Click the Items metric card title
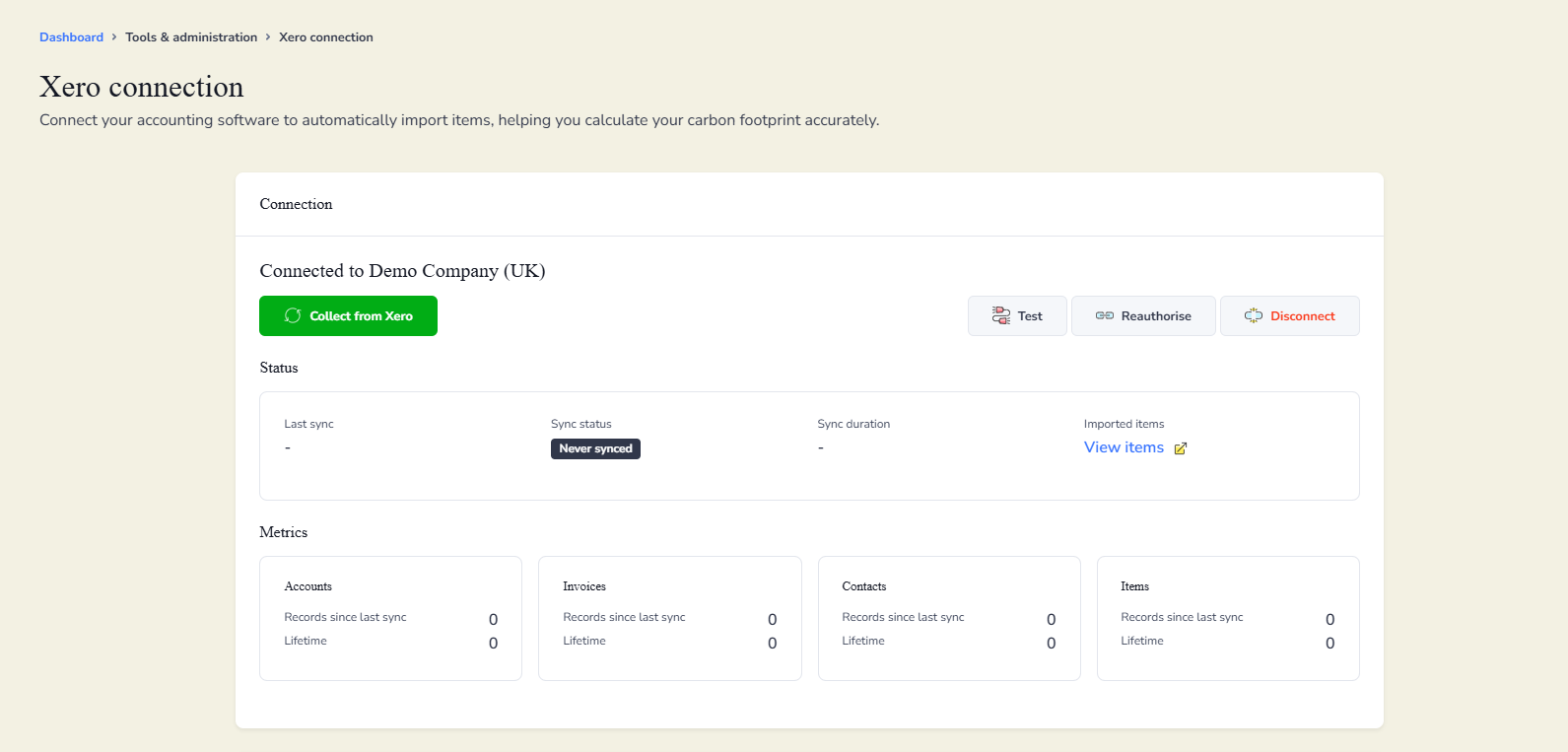Image resolution: width=1568 pixels, height=752 pixels. pyautogui.click(x=1134, y=586)
